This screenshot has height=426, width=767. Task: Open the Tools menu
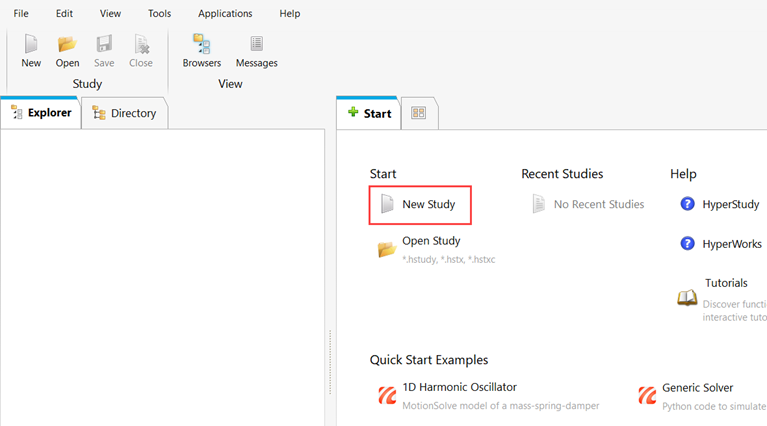pos(159,14)
